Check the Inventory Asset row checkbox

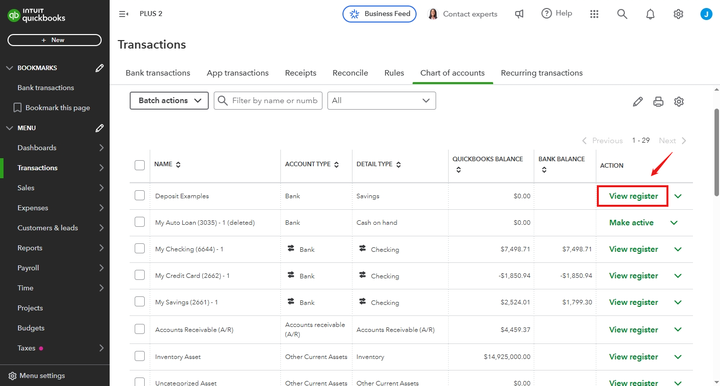(140, 356)
